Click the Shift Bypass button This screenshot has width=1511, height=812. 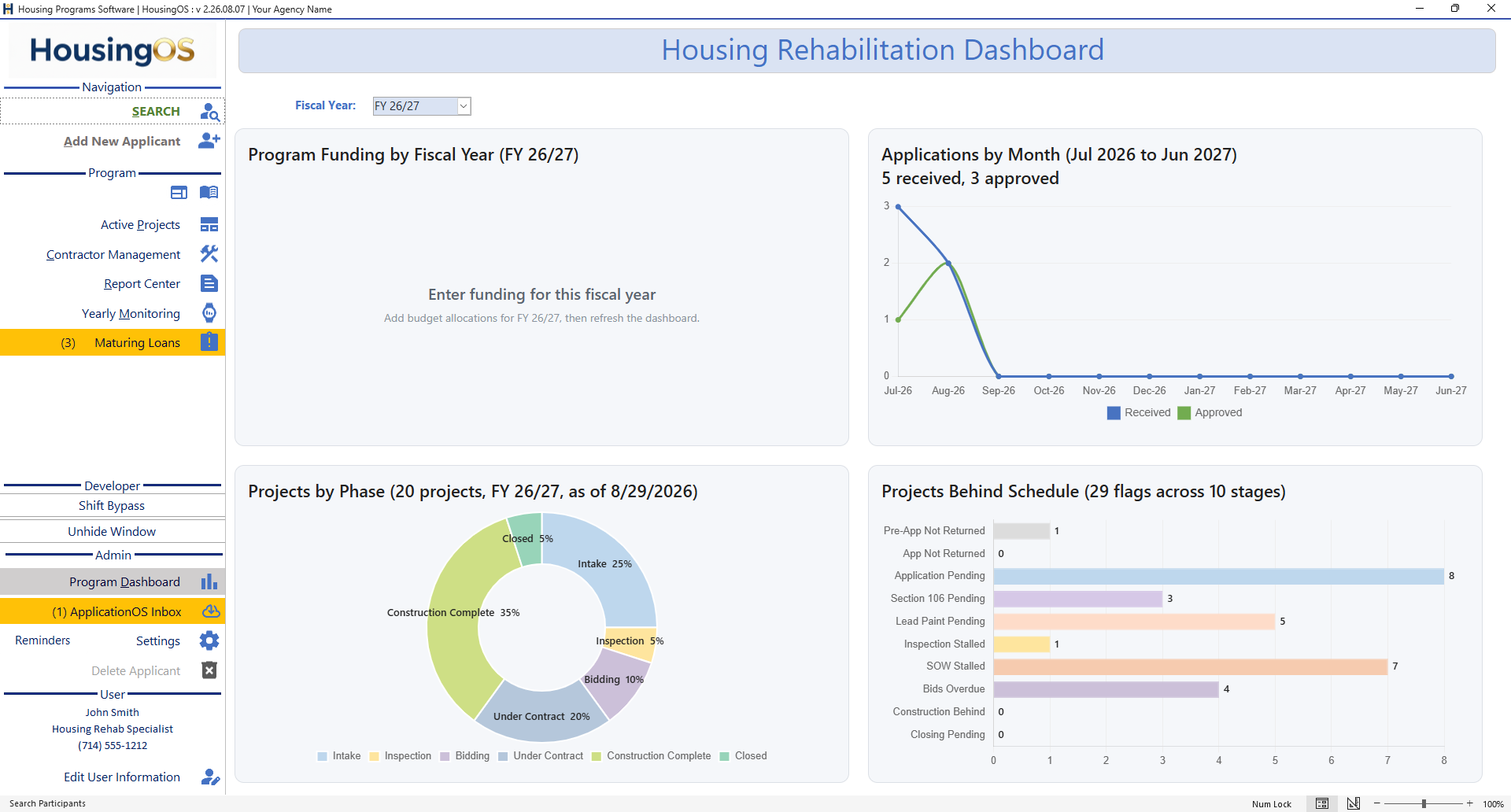point(113,506)
